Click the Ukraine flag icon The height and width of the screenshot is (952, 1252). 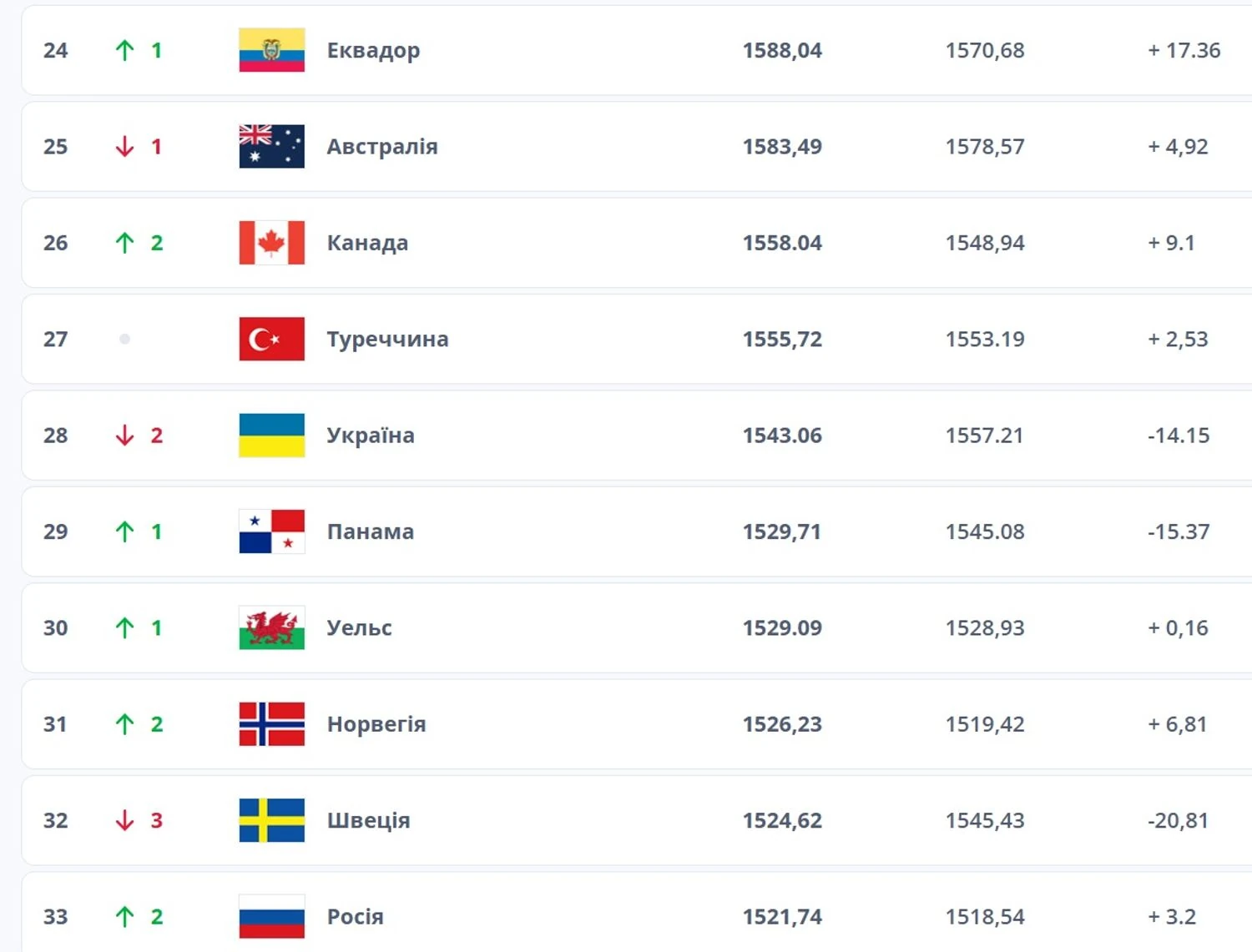[271, 436]
